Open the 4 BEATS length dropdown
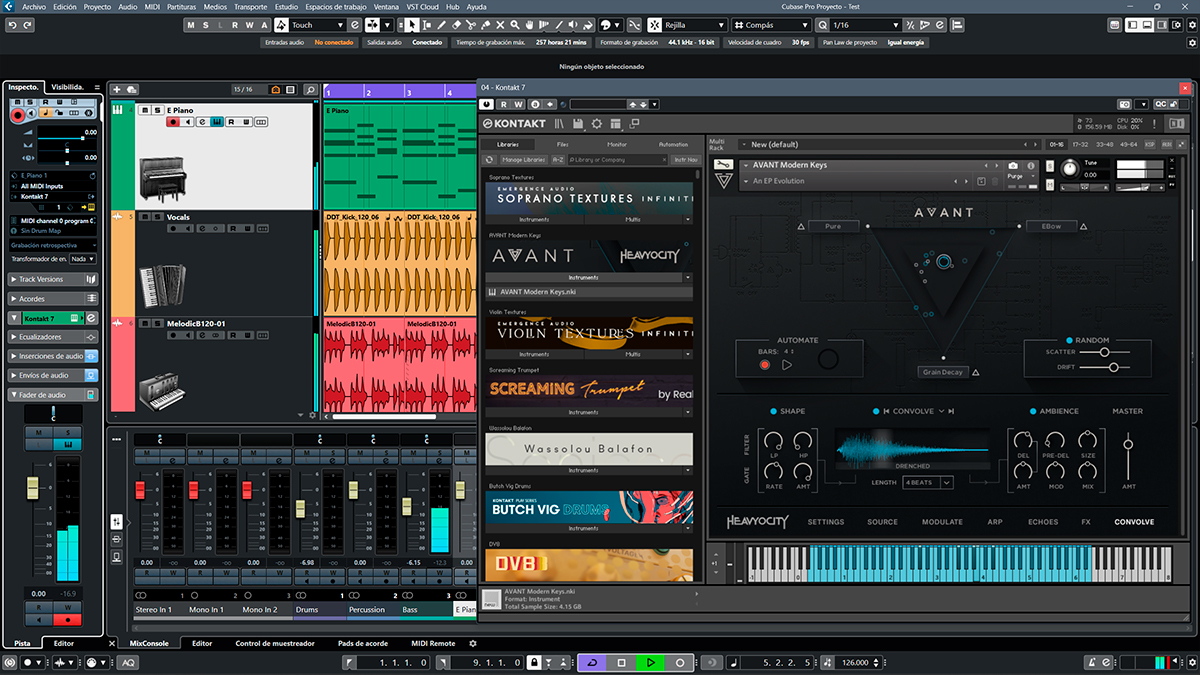The height and width of the screenshot is (675, 1200). coord(928,482)
